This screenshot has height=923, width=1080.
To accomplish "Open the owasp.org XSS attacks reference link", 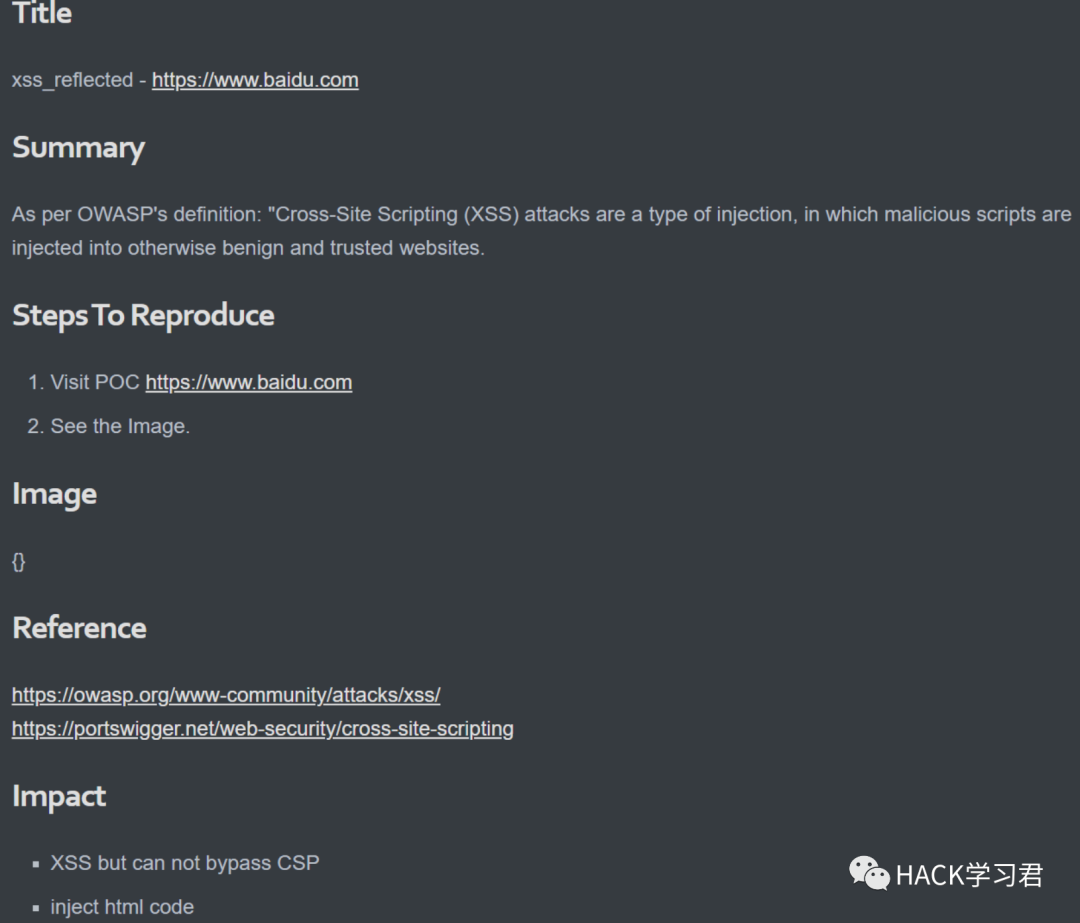I will (x=226, y=695).
